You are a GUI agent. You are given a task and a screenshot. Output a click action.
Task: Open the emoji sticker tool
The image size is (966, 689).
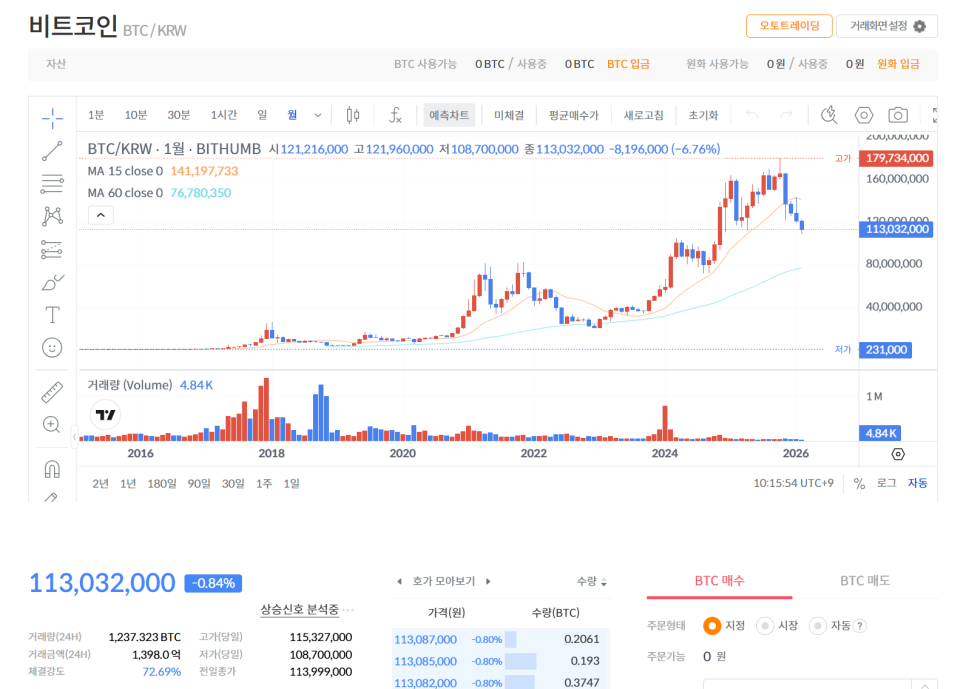pyautogui.click(x=52, y=348)
